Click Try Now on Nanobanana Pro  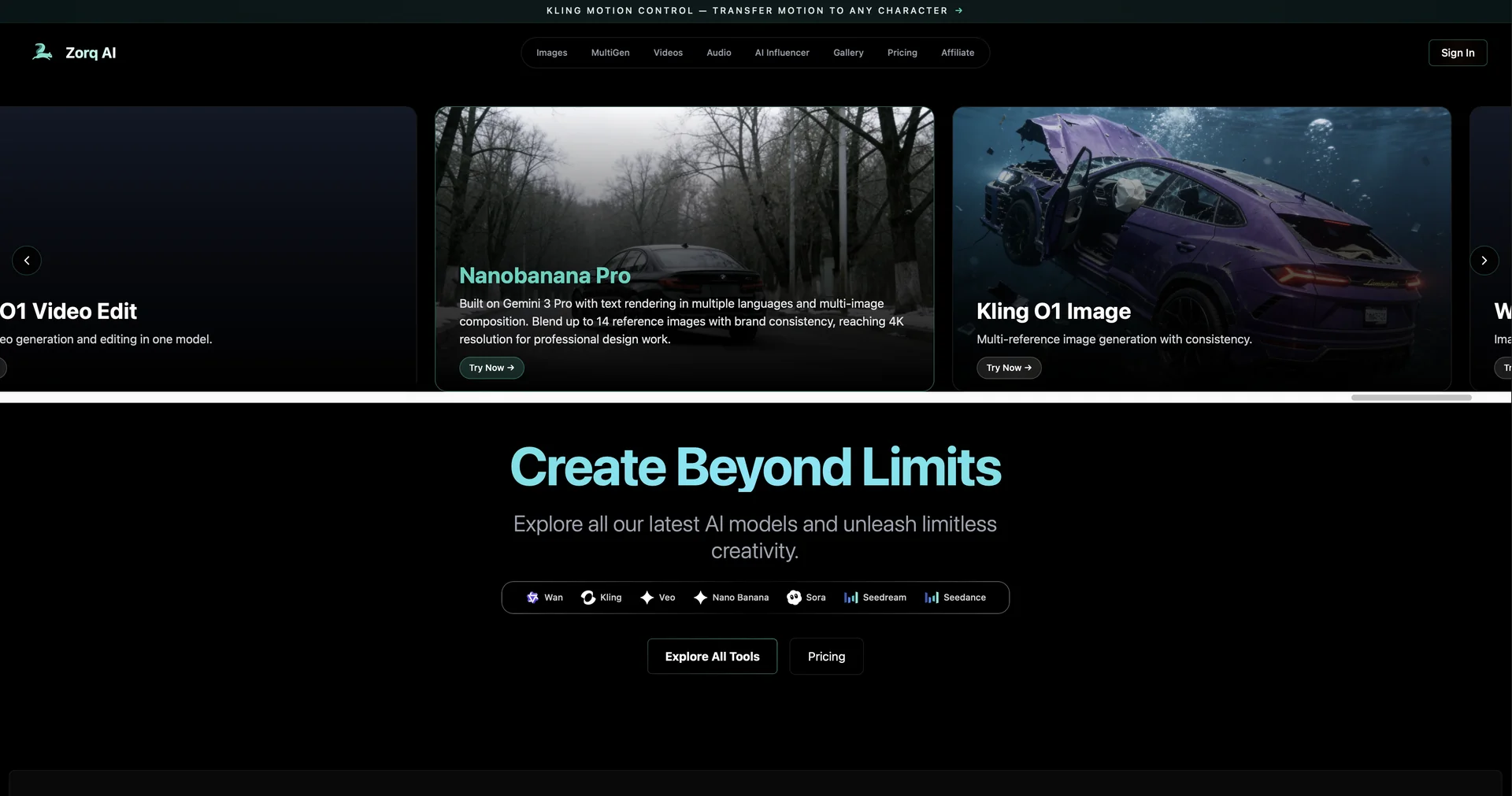click(491, 368)
